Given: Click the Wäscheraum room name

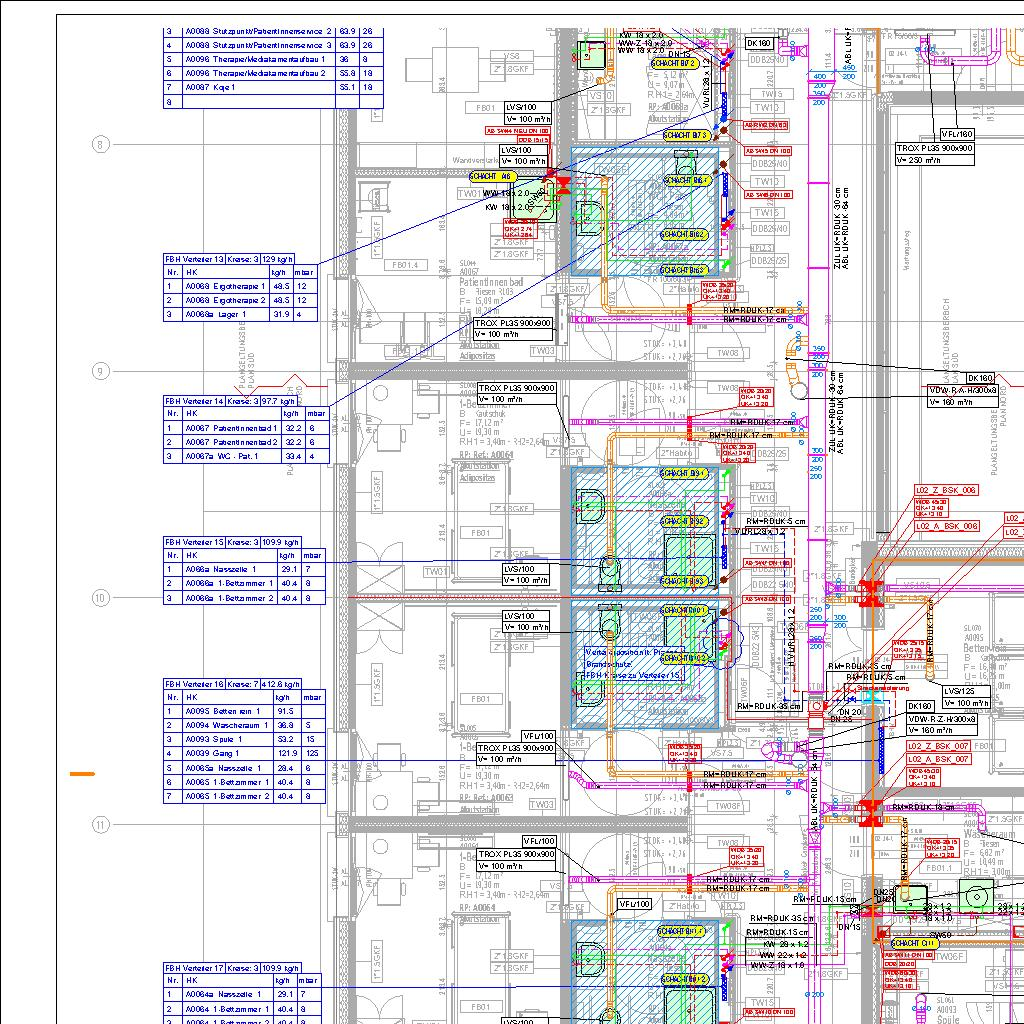Looking at the screenshot, I should [989, 835].
